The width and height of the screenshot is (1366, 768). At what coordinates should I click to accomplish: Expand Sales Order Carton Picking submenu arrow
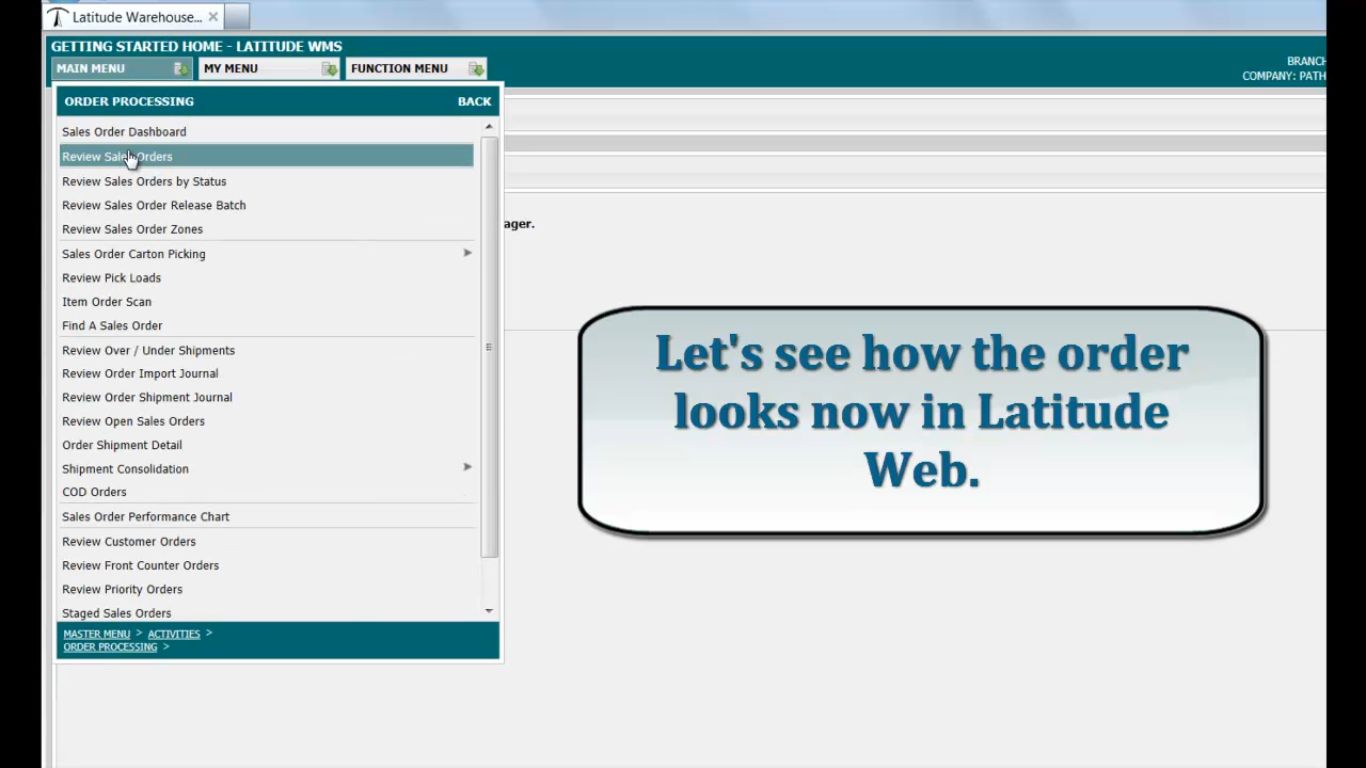467,253
